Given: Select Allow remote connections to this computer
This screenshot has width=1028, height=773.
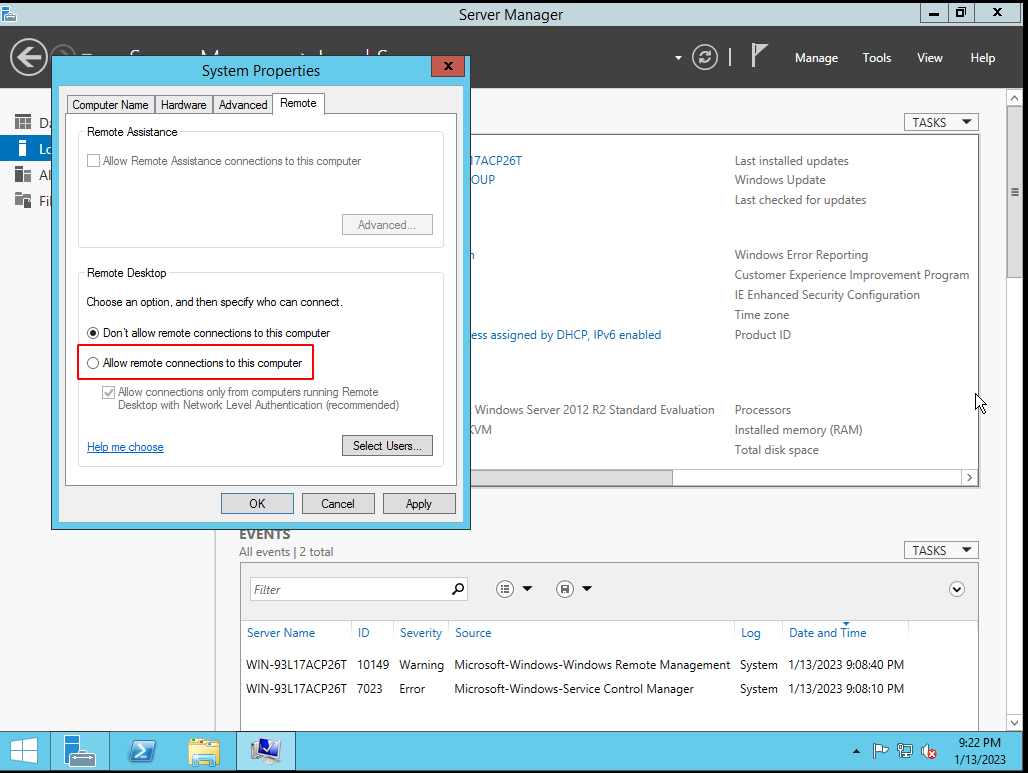Looking at the screenshot, I should click(92, 362).
